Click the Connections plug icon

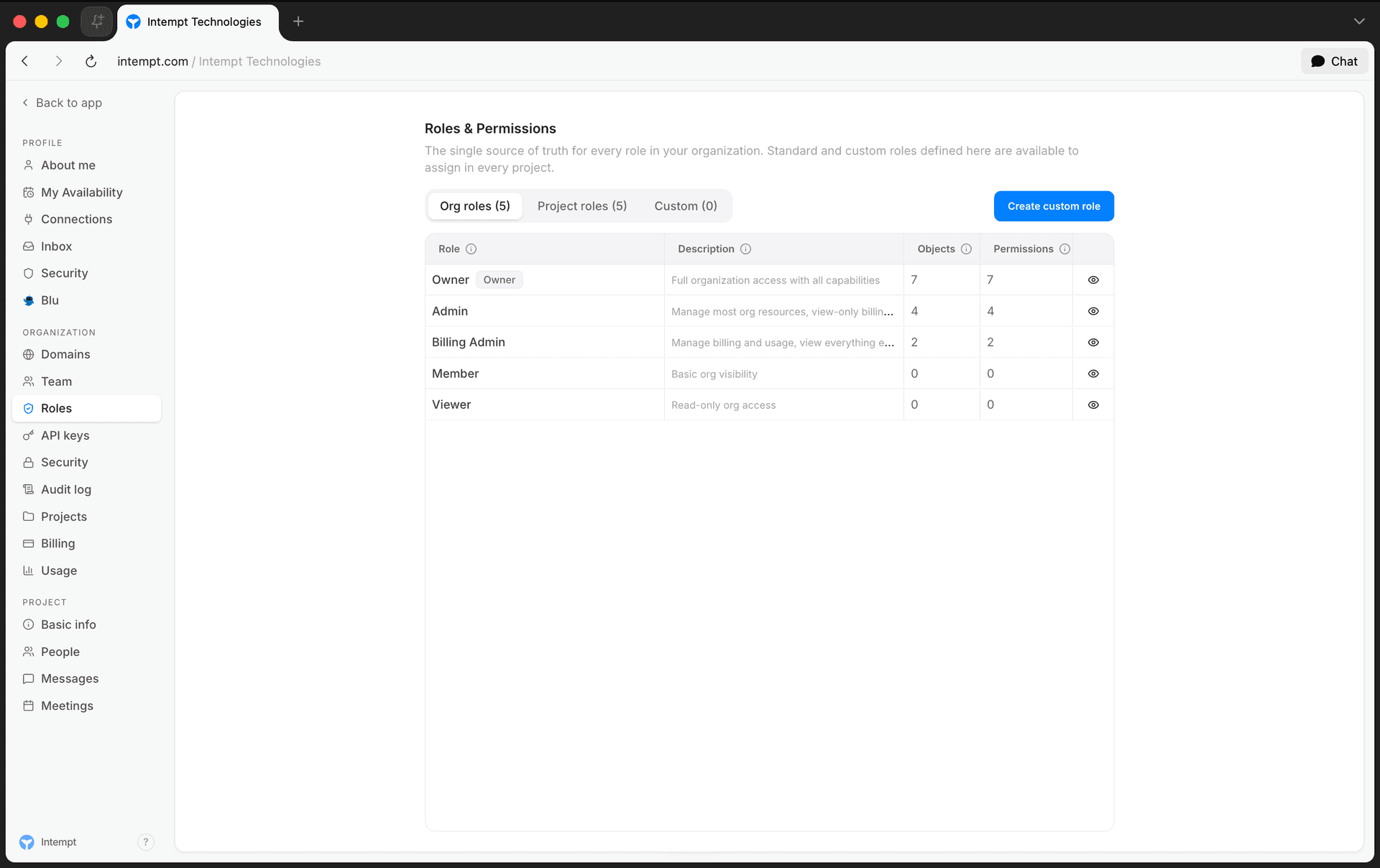pyautogui.click(x=29, y=219)
